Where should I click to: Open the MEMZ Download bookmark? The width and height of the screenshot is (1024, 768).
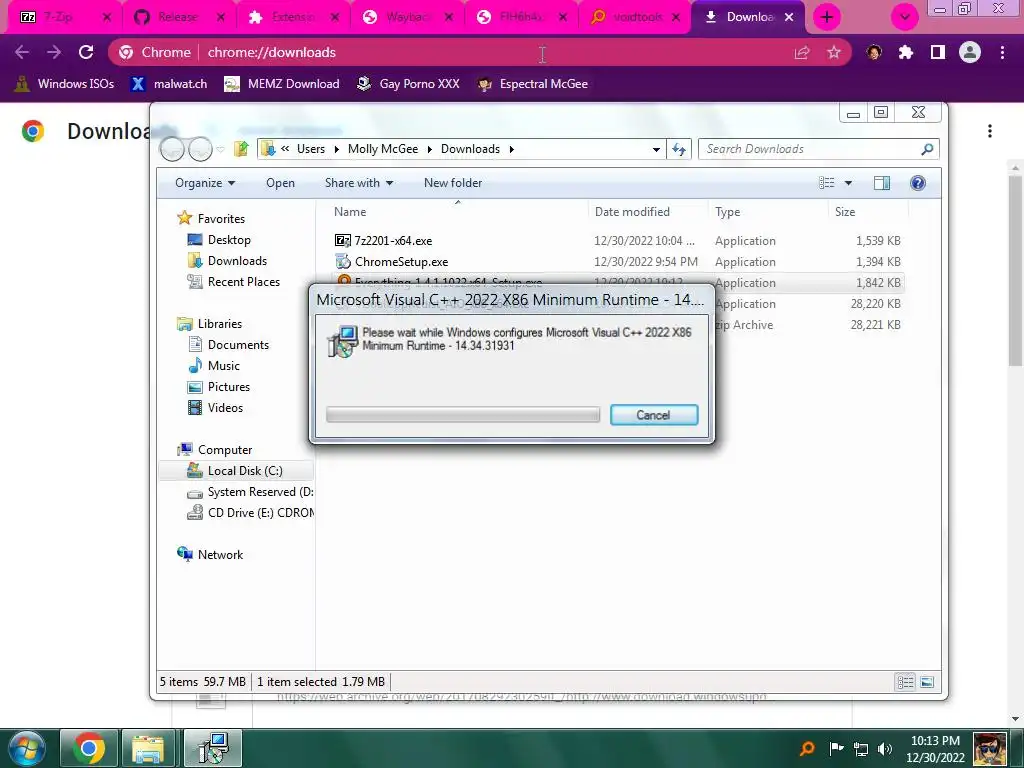[282, 84]
